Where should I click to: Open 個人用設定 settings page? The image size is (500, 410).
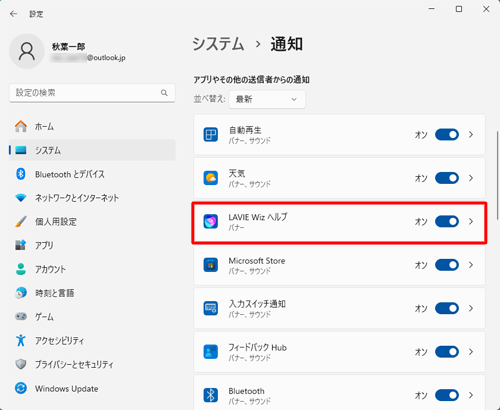[x=92, y=222]
